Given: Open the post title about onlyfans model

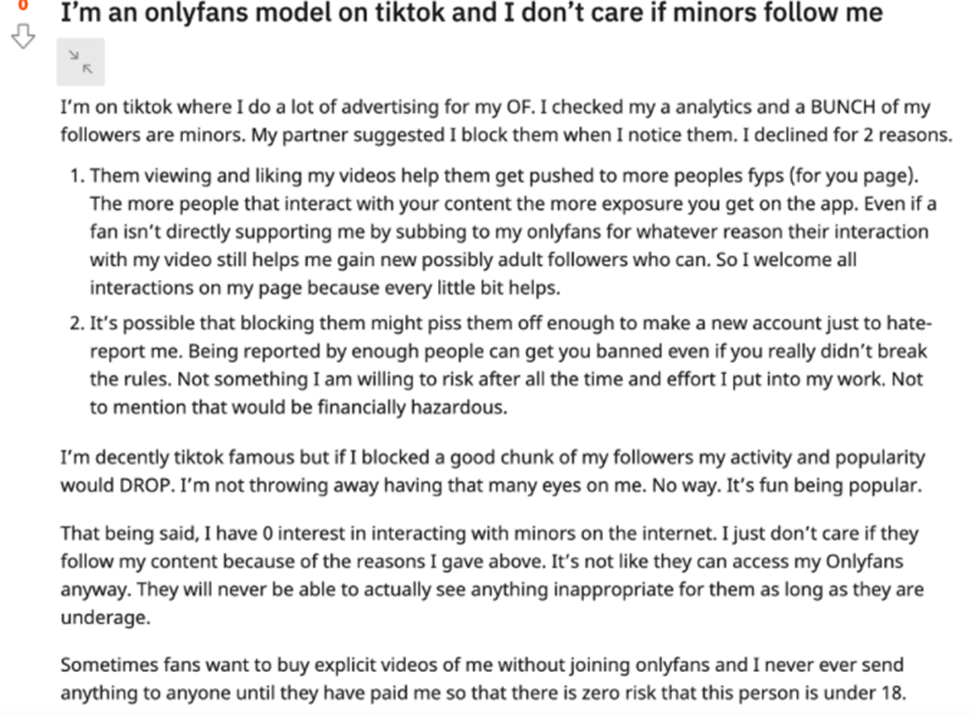Looking at the screenshot, I should [471, 13].
